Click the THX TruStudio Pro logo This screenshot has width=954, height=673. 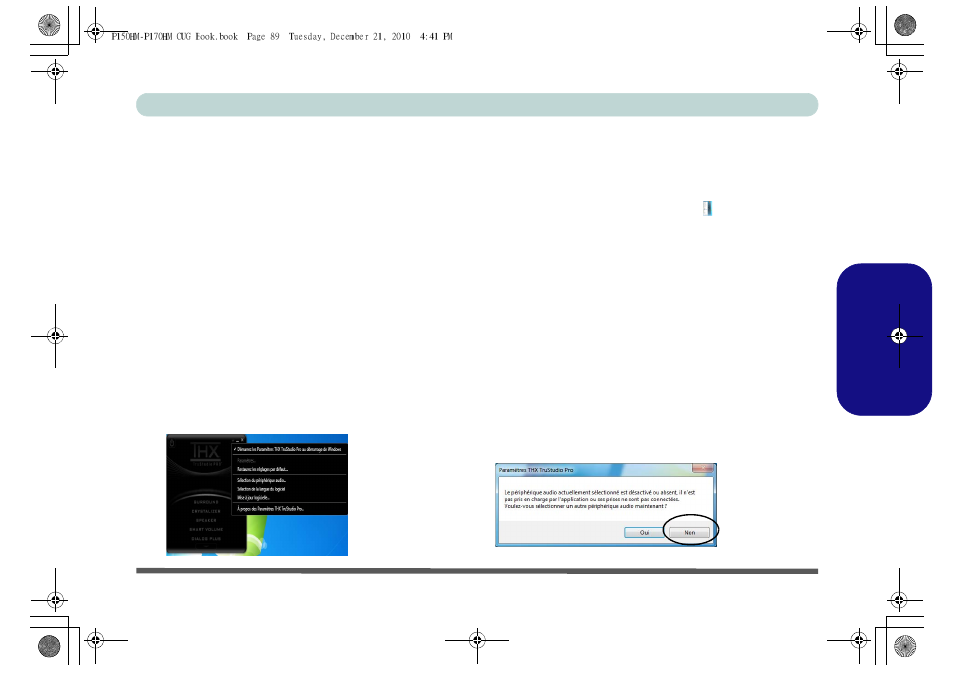tap(206, 454)
